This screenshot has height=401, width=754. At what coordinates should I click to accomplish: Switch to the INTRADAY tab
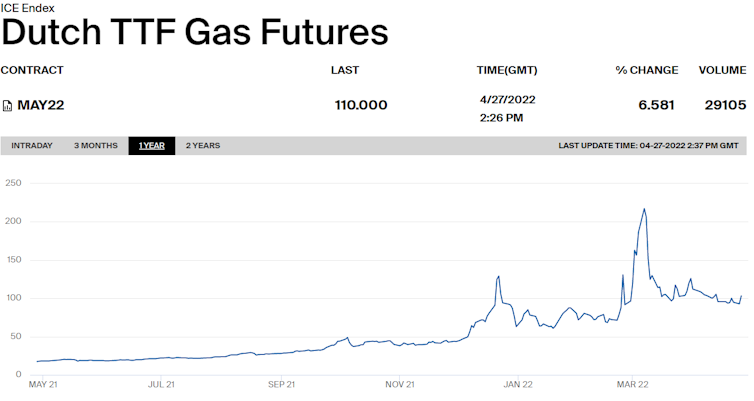click(x=32, y=146)
